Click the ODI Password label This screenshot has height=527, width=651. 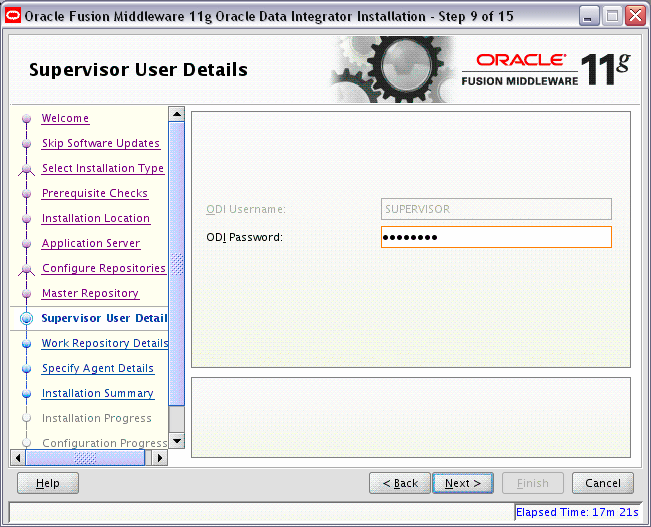[245, 237]
